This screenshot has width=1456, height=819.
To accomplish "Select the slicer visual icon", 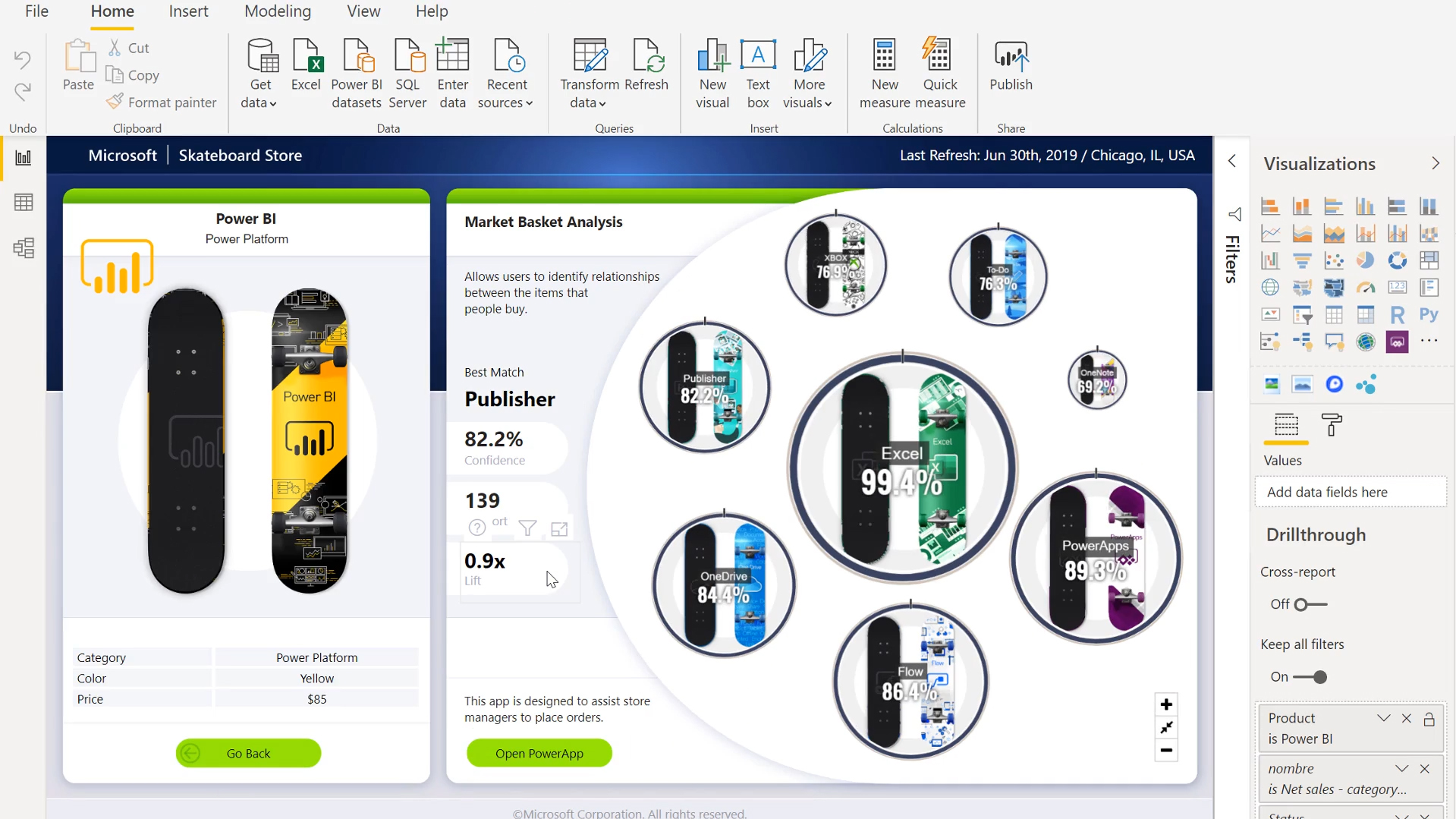I will point(1302,315).
